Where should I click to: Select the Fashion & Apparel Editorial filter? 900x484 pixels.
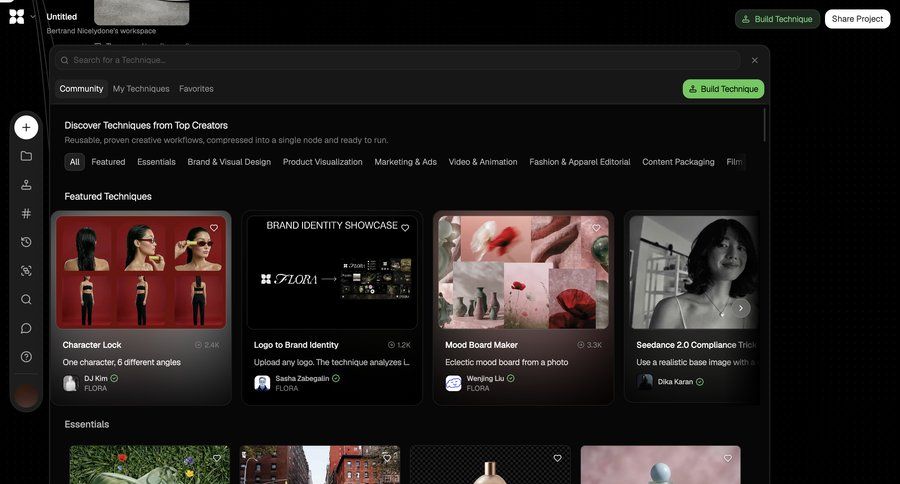[x=580, y=162]
